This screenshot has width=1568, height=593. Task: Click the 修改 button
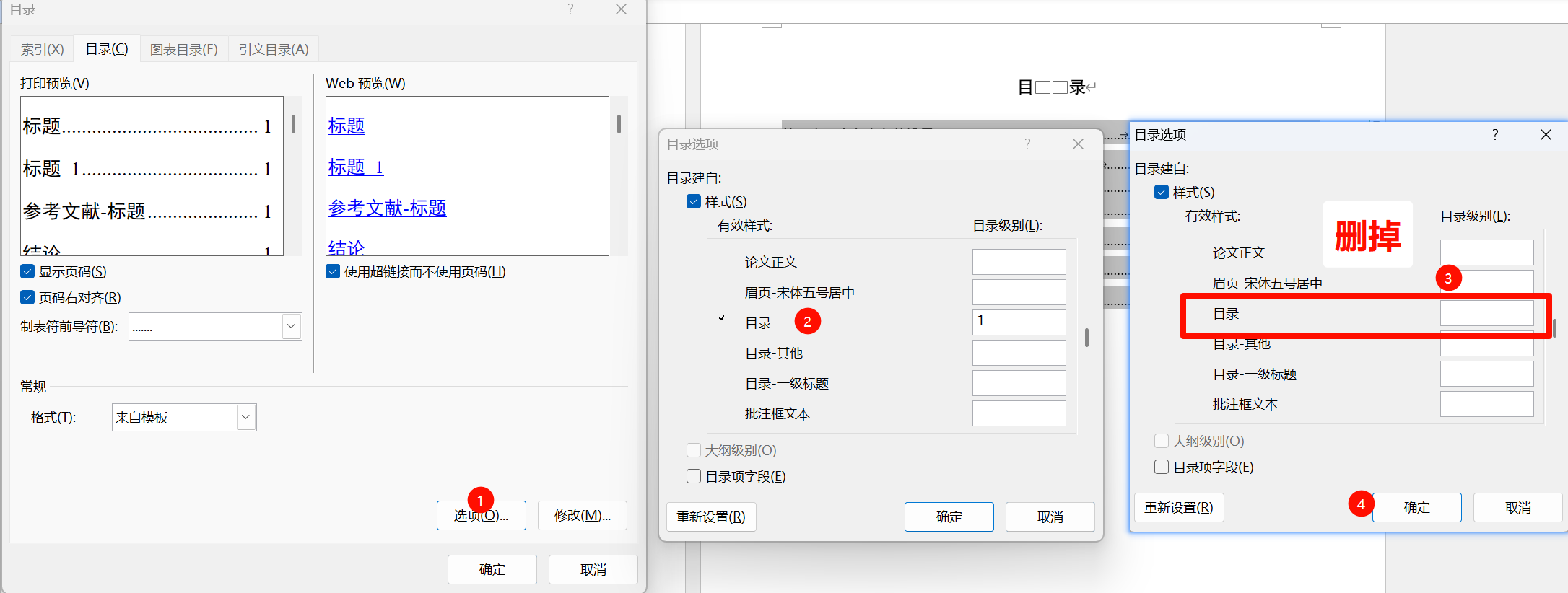582,516
